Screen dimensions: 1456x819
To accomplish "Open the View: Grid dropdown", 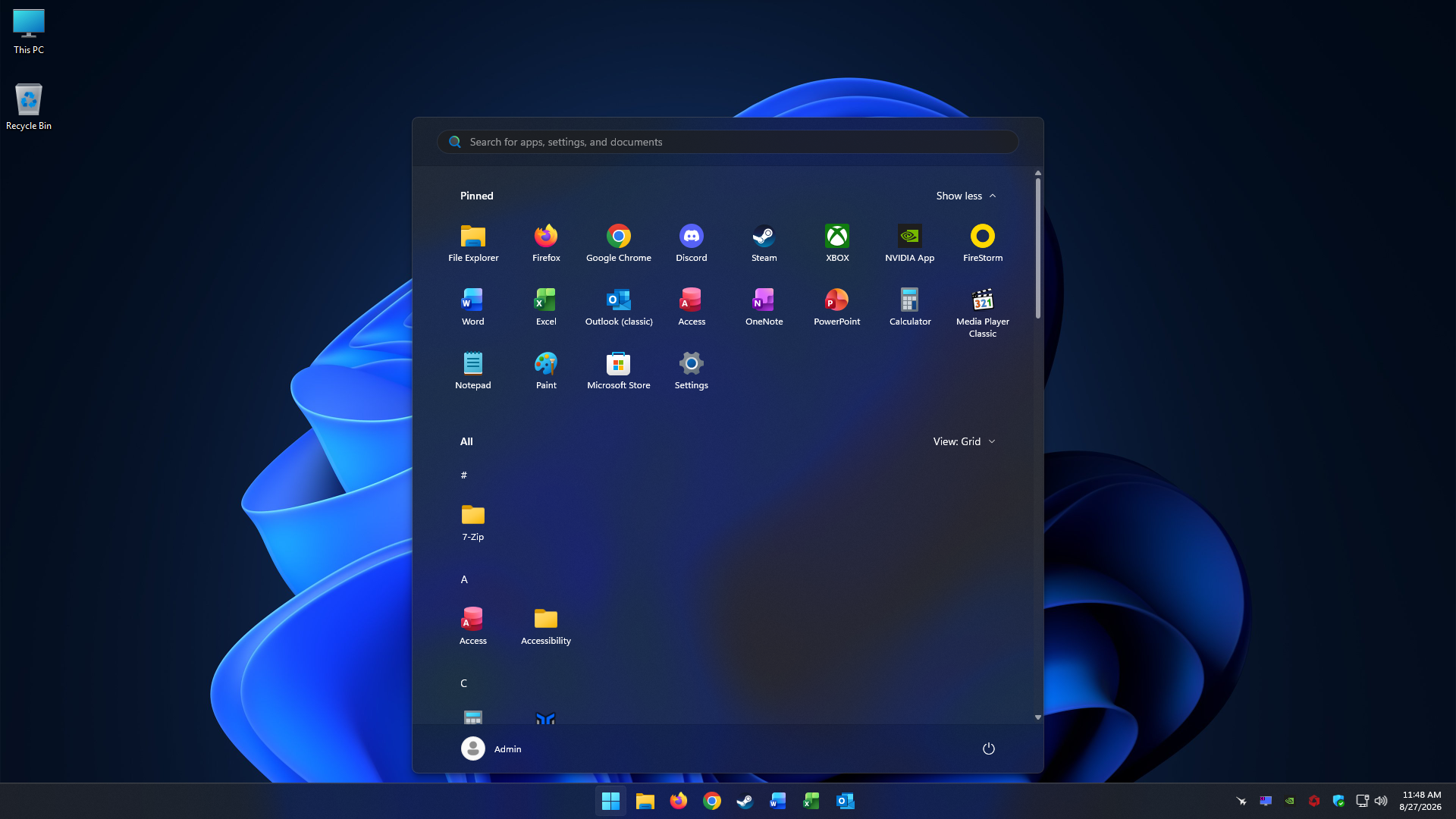I will (x=965, y=441).
